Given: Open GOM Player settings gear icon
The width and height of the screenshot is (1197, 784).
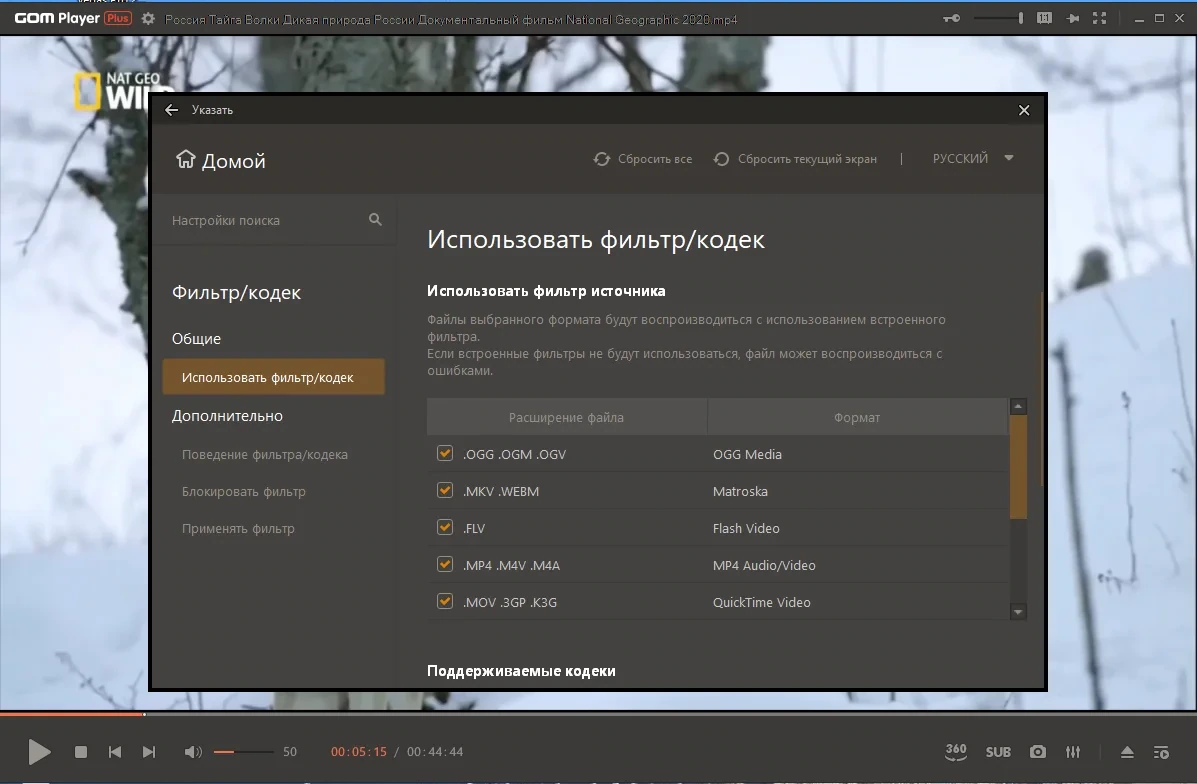Looking at the screenshot, I should click(148, 18).
